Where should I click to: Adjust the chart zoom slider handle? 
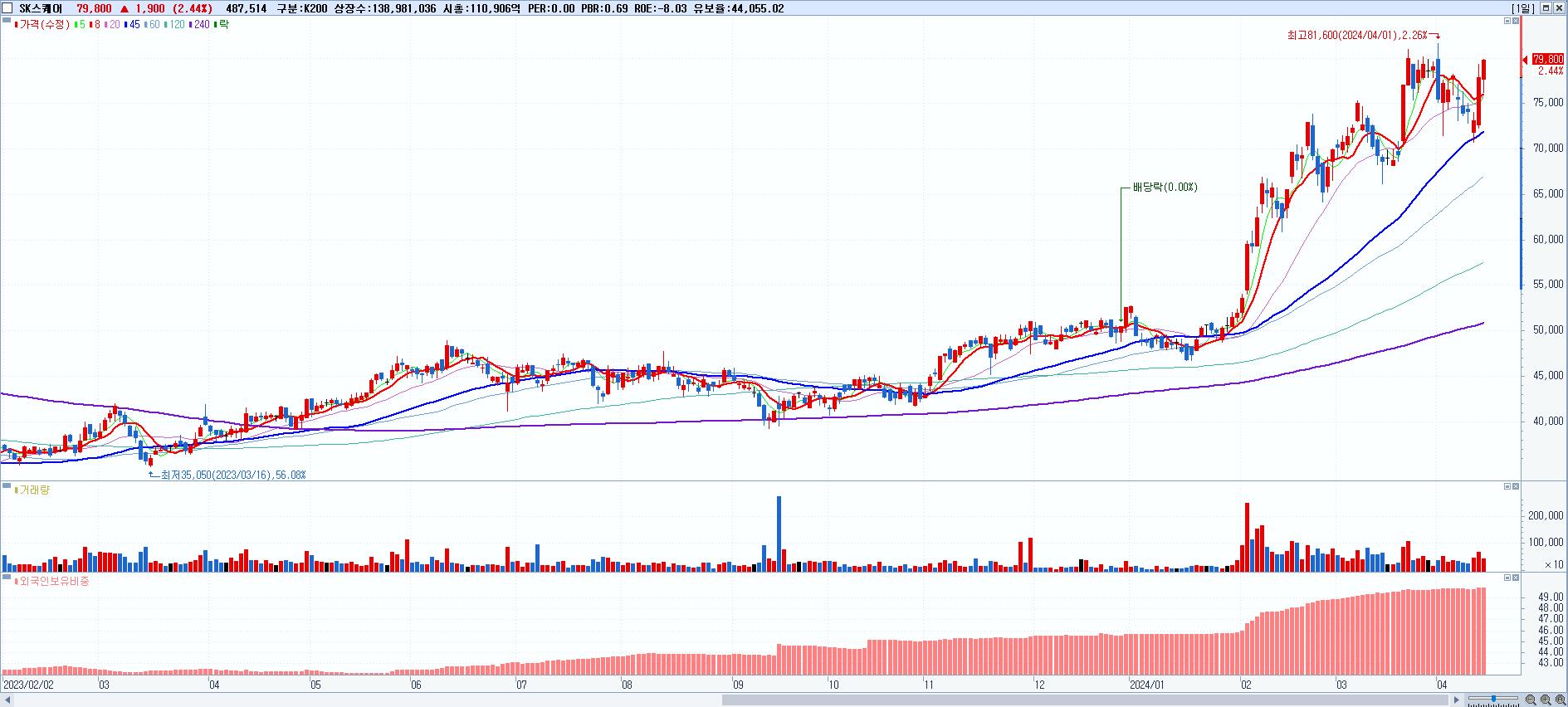coord(1493,699)
